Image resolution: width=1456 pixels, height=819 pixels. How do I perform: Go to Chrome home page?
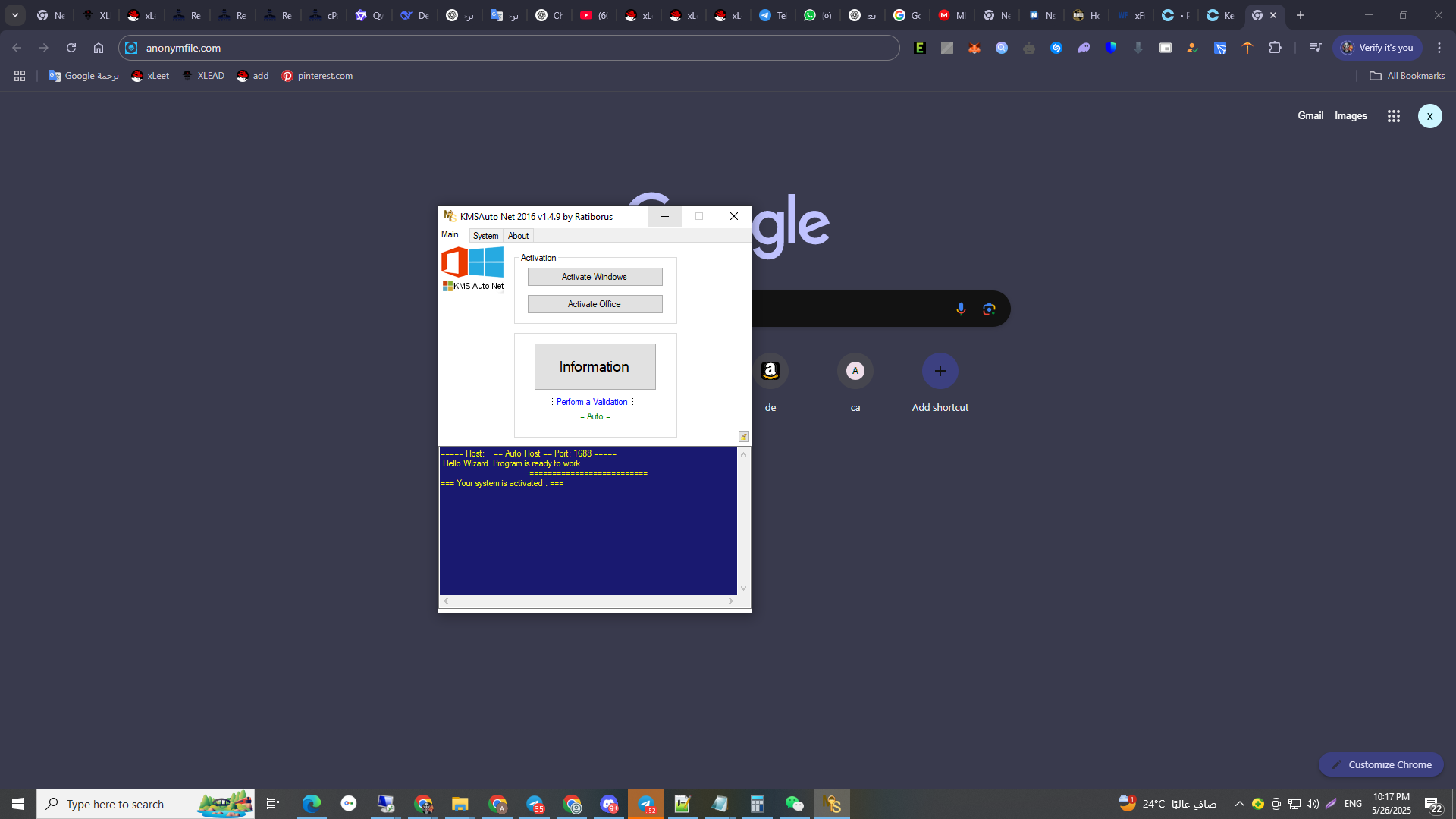pyautogui.click(x=99, y=48)
